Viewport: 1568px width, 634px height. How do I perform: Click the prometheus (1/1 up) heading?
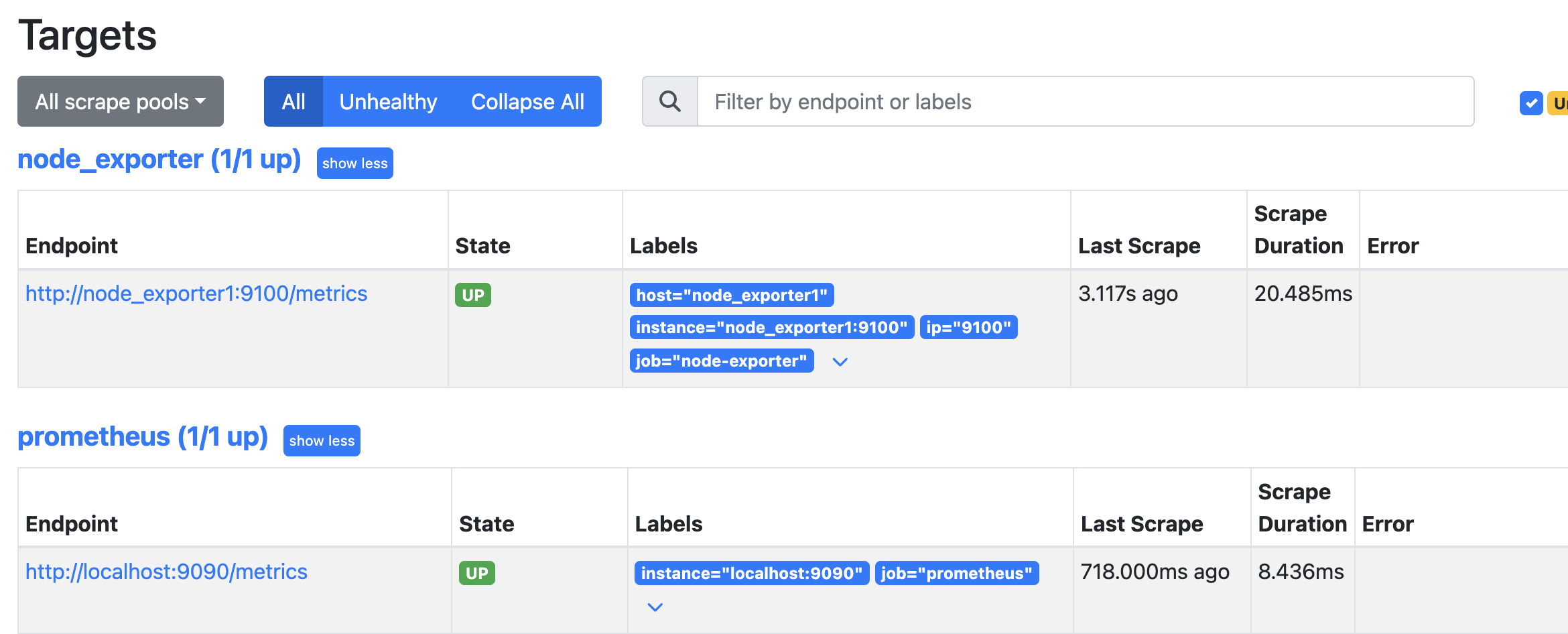pyautogui.click(x=143, y=437)
